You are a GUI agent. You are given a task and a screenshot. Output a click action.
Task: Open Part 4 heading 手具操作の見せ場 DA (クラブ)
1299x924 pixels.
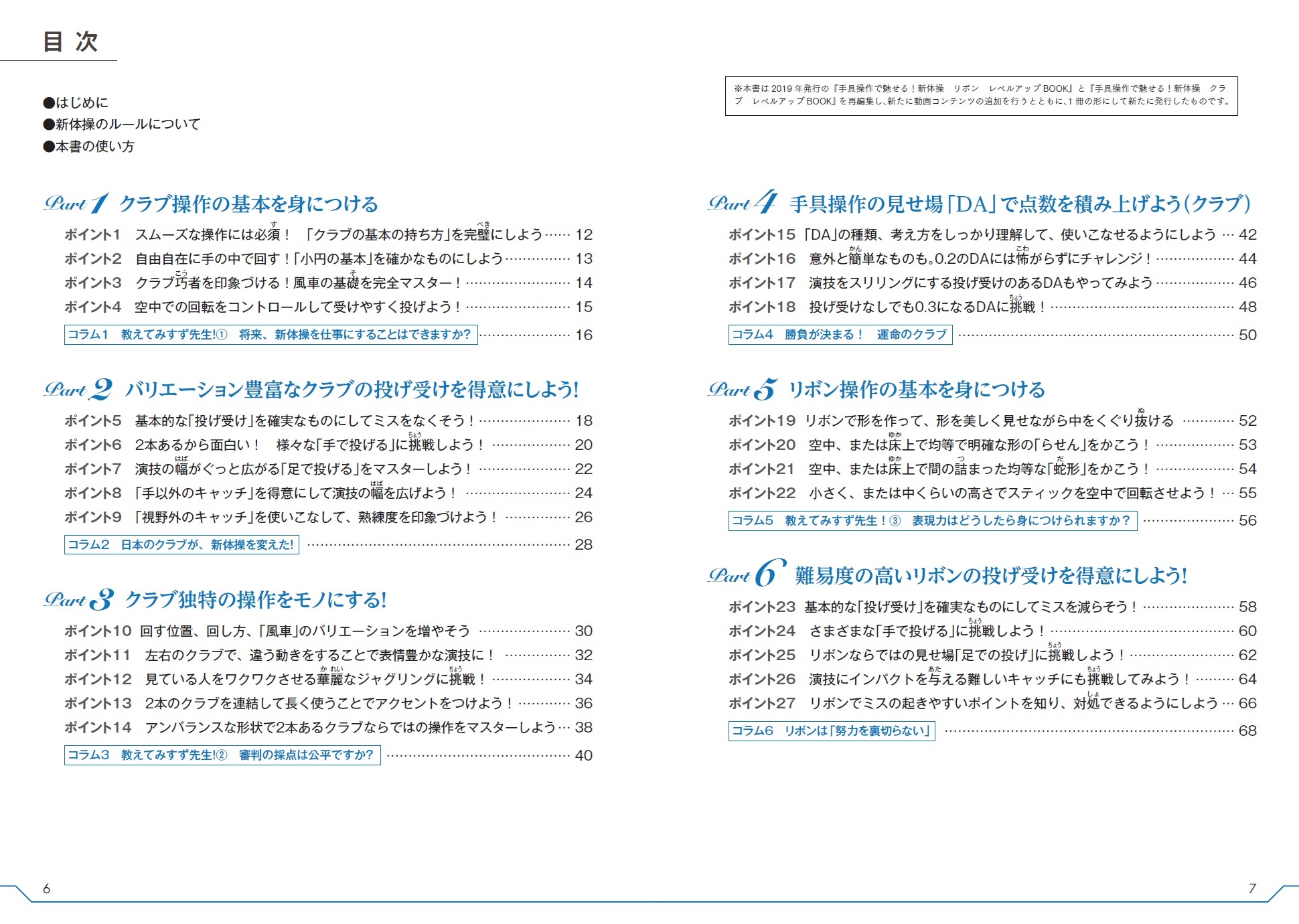click(x=980, y=204)
